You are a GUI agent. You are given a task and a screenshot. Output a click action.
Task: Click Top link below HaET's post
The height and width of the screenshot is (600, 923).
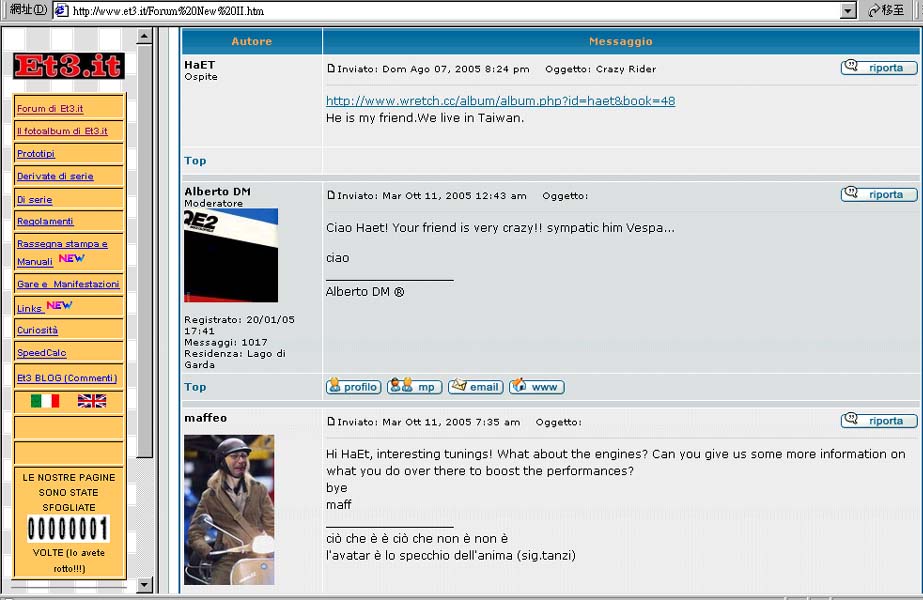195,160
